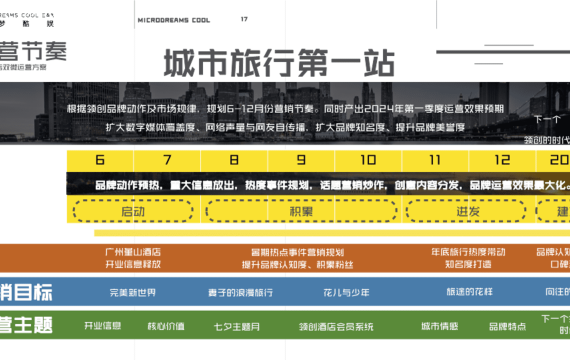Click 年底旅行热度带动 in the orange bar
The image size is (570, 360).
click(x=468, y=252)
